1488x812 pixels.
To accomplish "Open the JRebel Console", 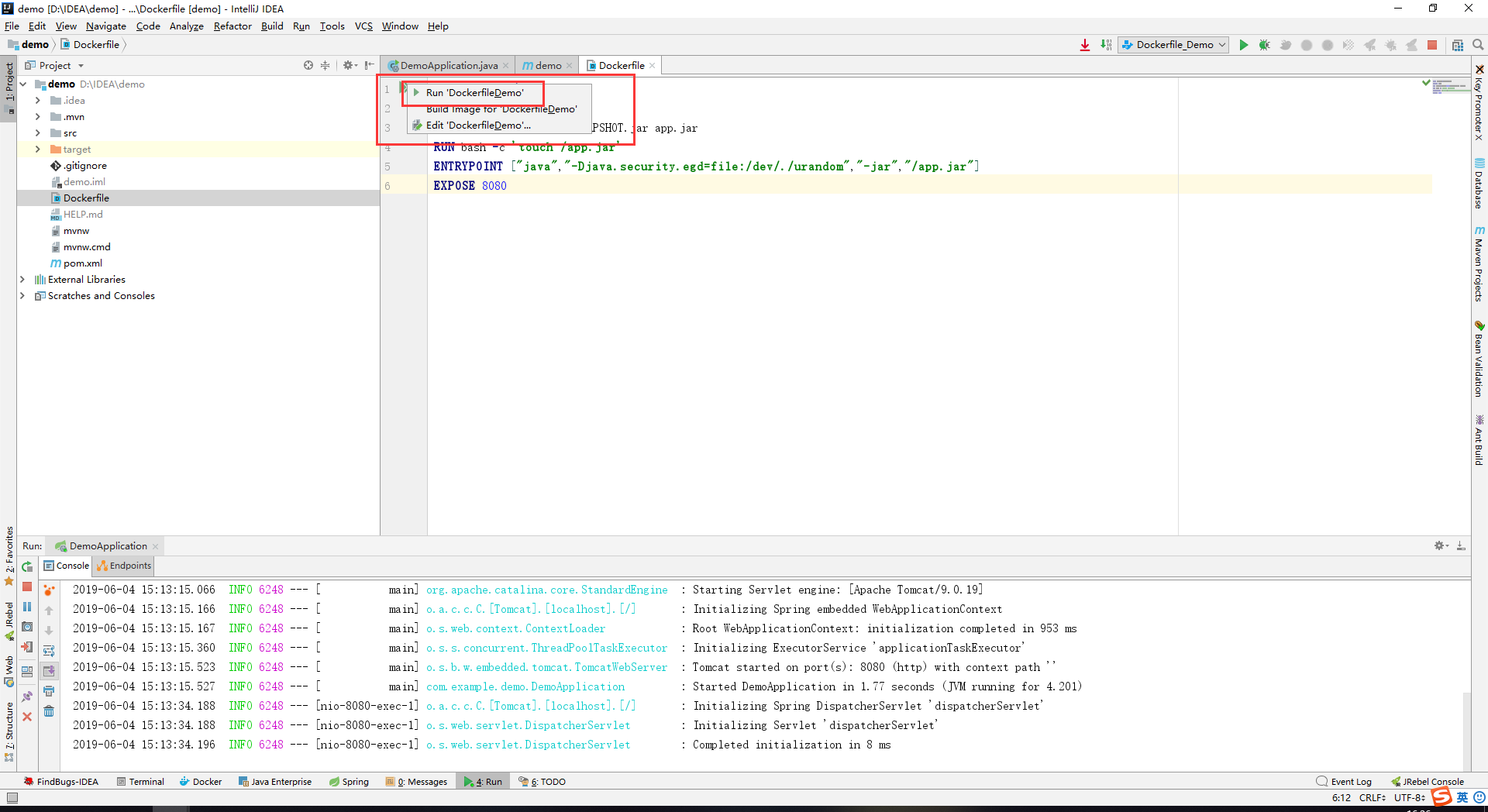I will tap(1428, 782).
